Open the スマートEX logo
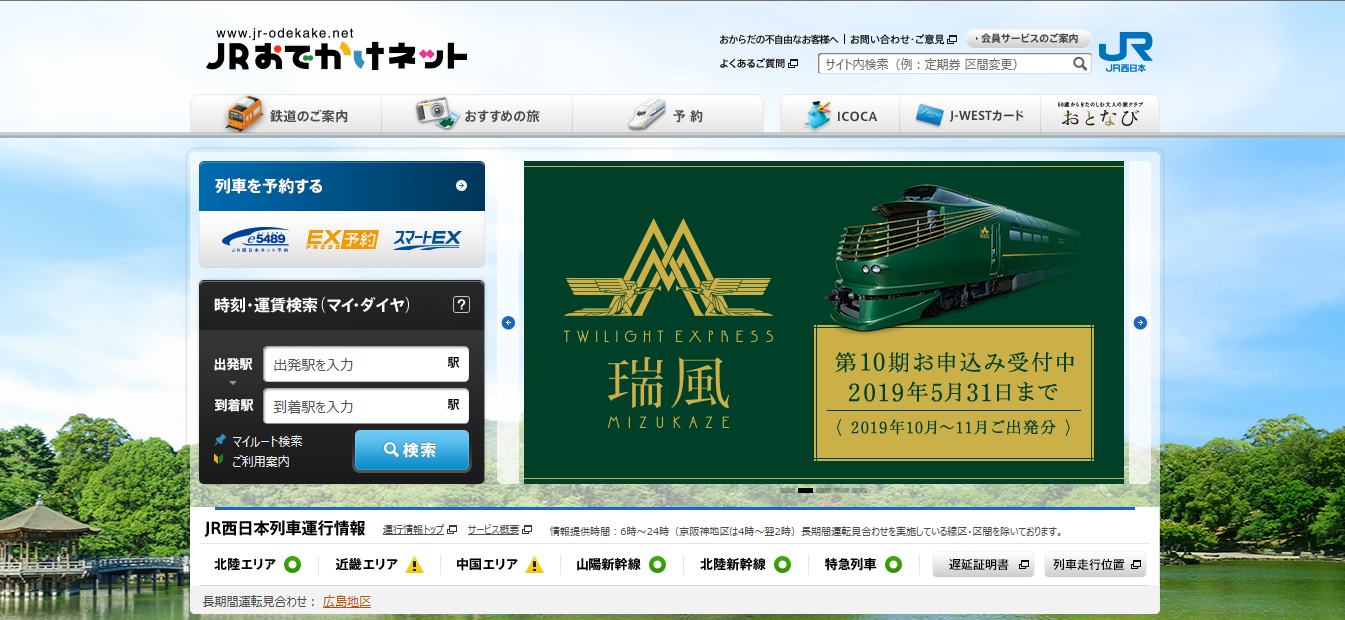Screen dimensions: 1345x620 [x=427, y=239]
